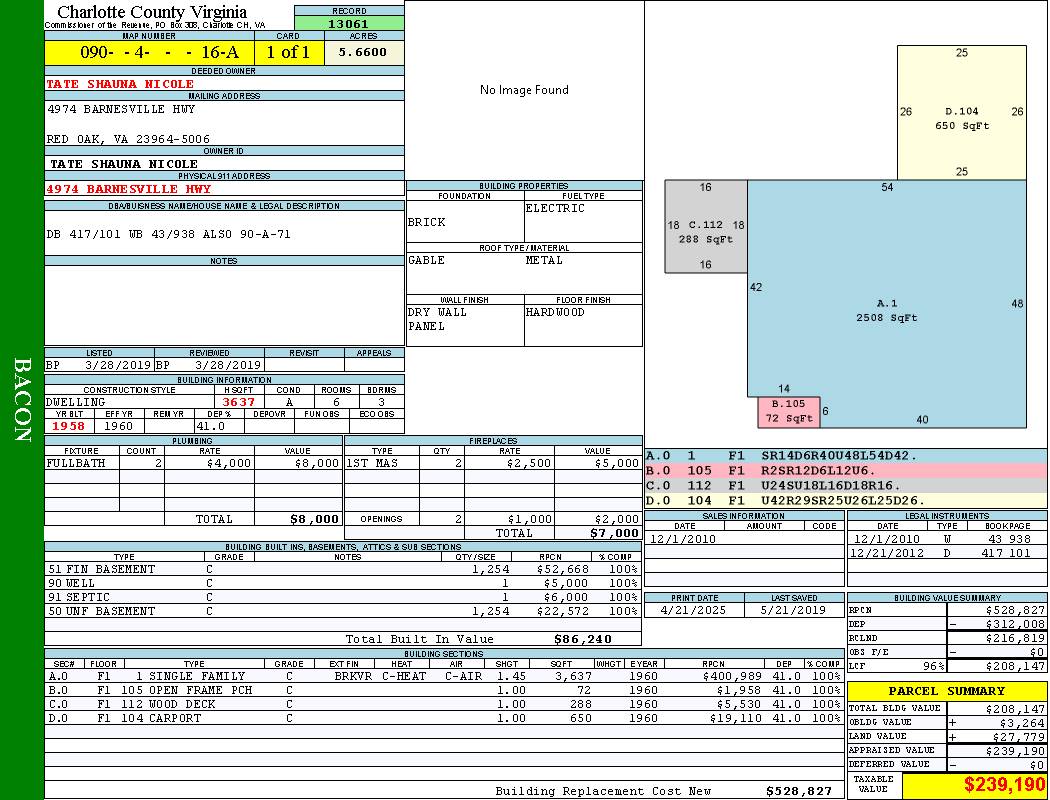The height and width of the screenshot is (800, 1050).
Task: Click the print date 4/21/2025
Action: click(693, 610)
